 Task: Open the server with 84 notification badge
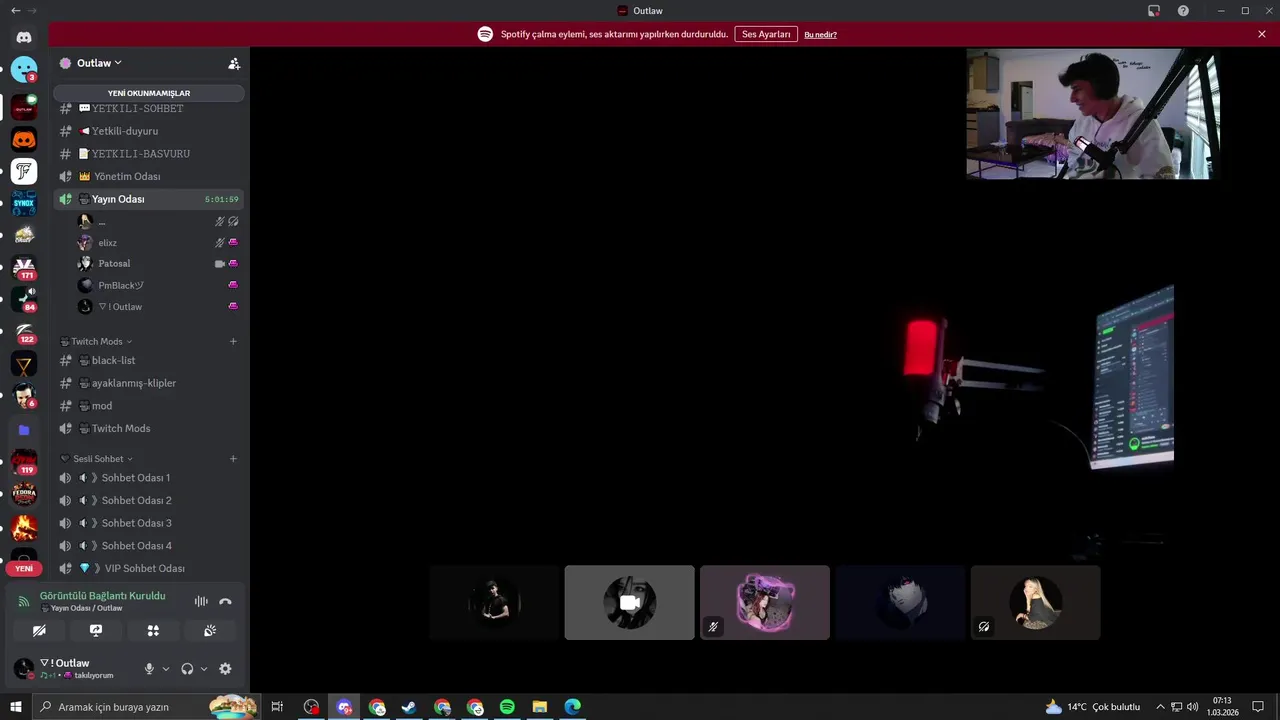[24, 299]
